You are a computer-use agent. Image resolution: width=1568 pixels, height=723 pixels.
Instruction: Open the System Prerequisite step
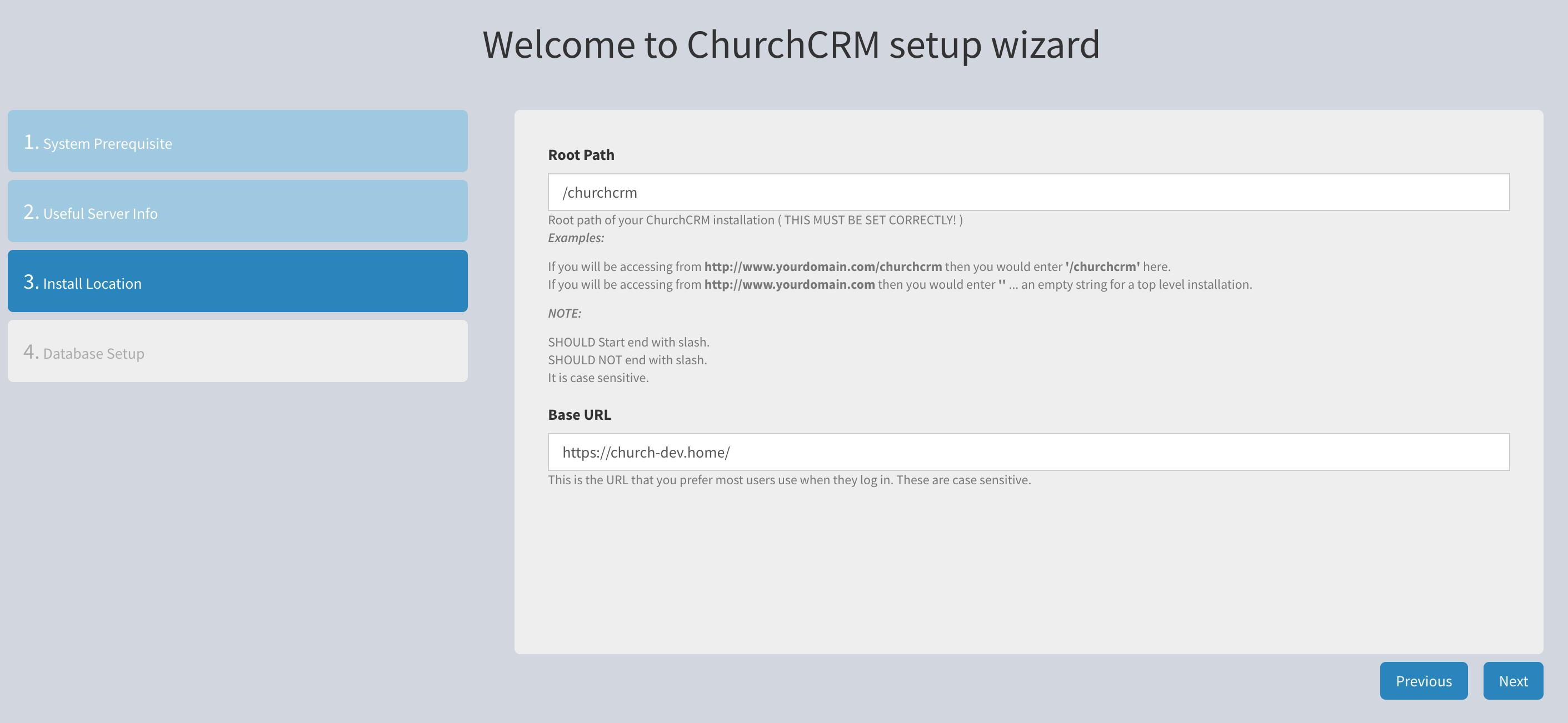pyautogui.click(x=237, y=141)
